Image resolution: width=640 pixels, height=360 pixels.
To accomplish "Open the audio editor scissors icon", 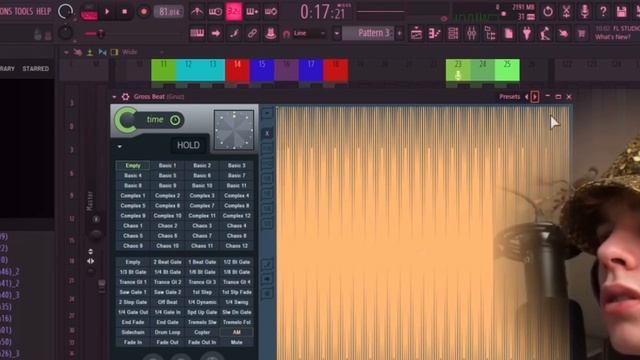I will pos(566,11).
